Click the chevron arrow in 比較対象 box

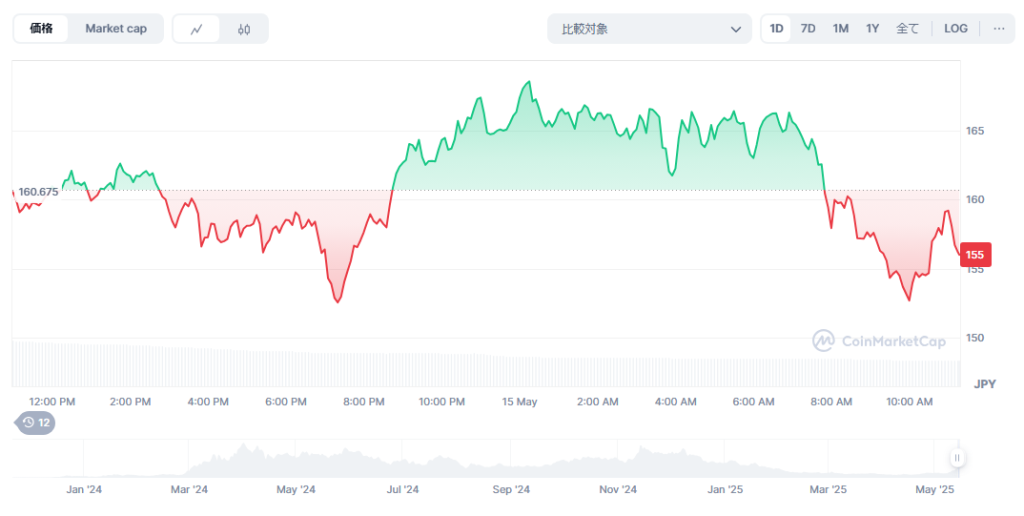coord(736,30)
